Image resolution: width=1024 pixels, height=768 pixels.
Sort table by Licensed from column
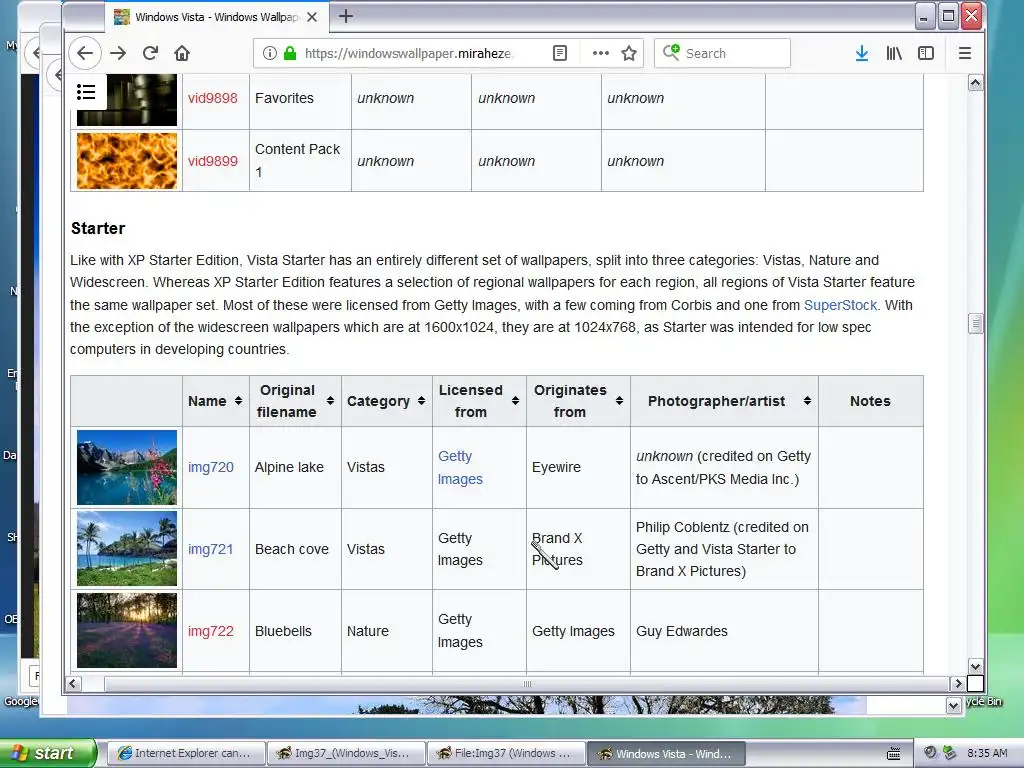[x=515, y=401]
